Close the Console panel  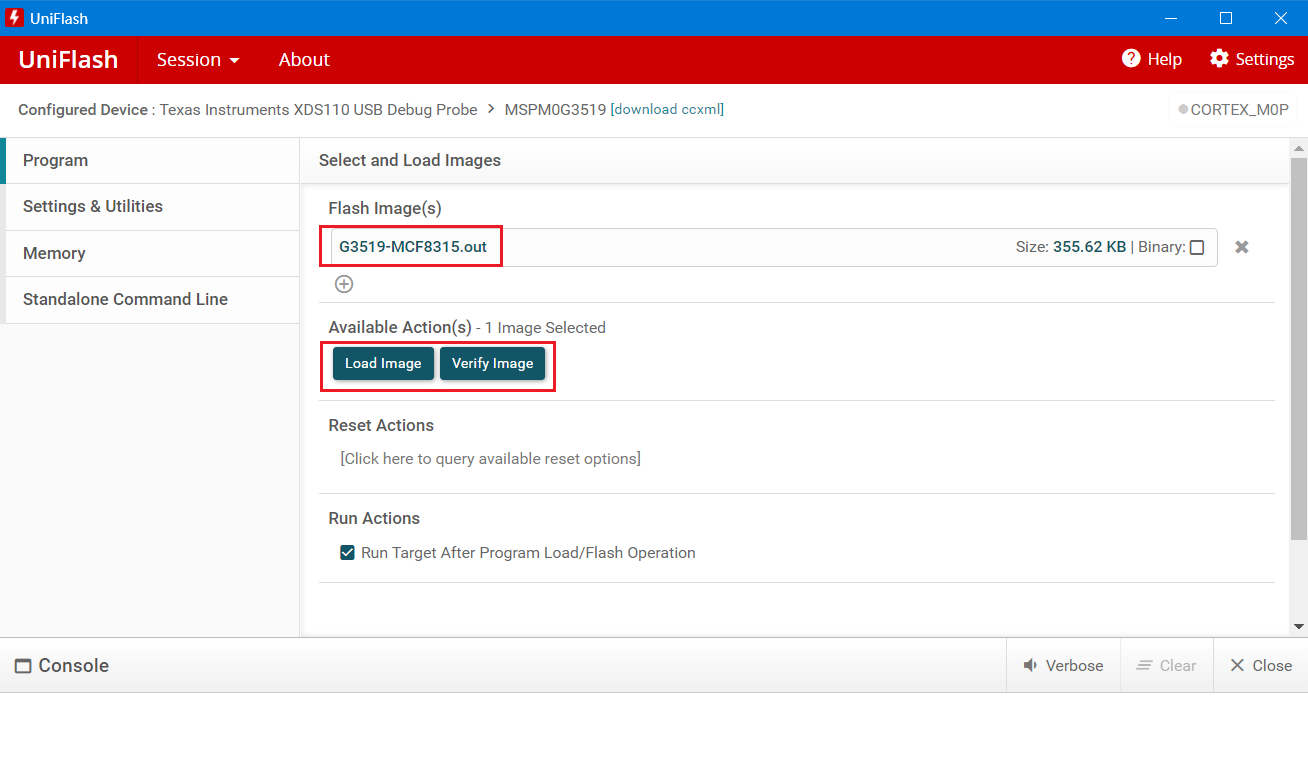tap(1260, 666)
